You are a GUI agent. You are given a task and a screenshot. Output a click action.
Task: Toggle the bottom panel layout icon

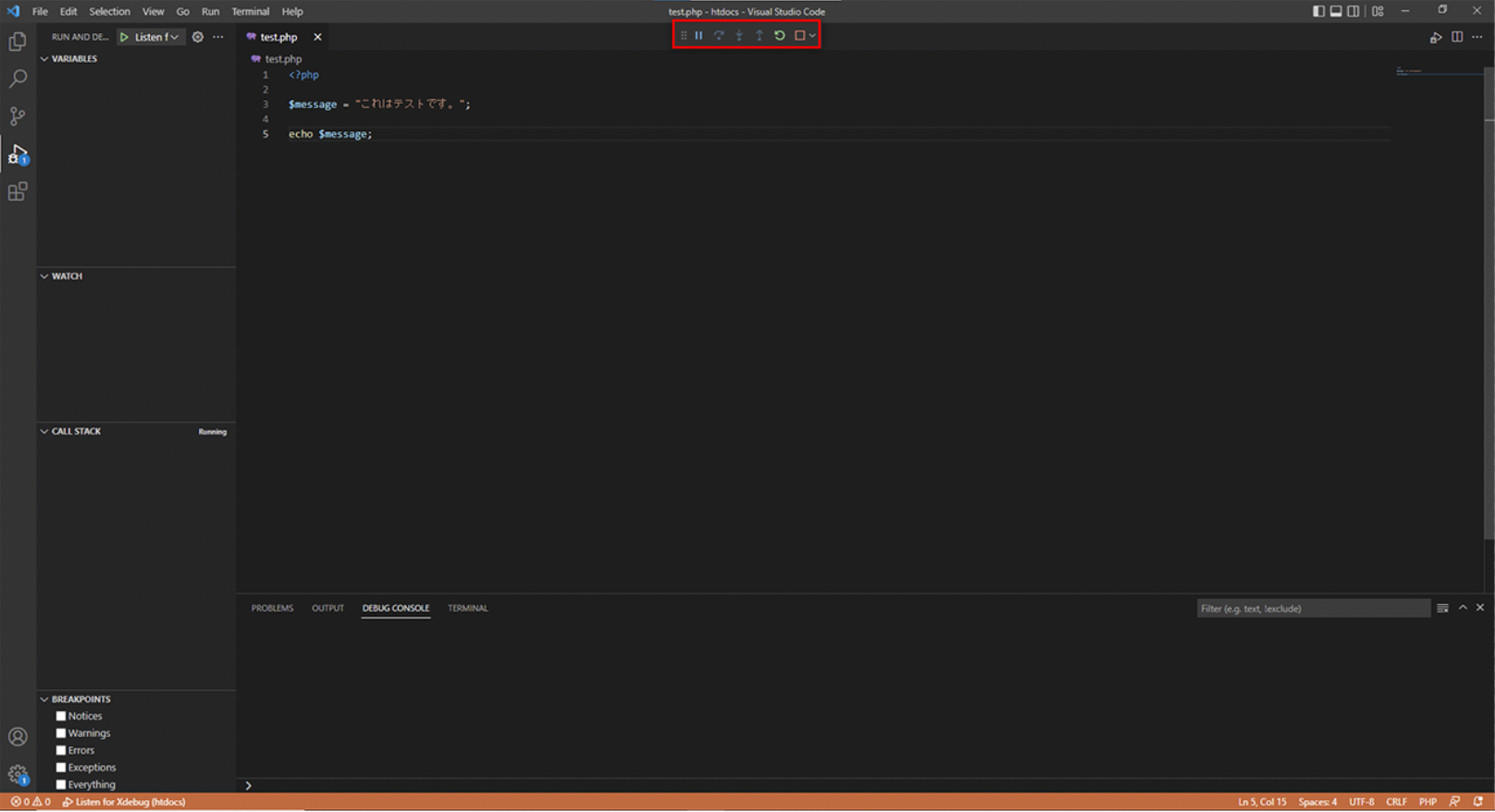[1336, 11]
